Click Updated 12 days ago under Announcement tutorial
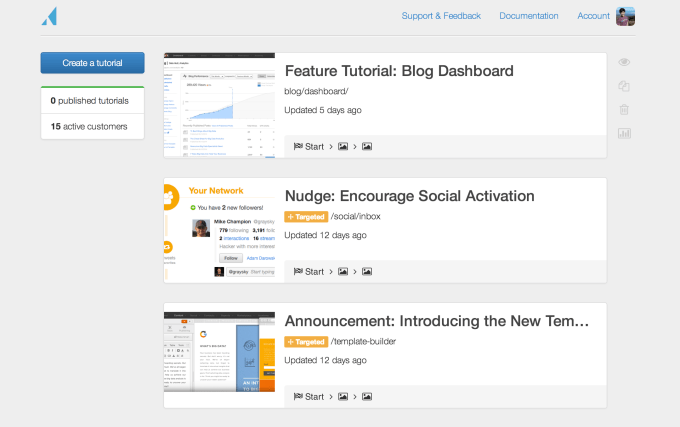The height and width of the screenshot is (427, 680). tap(325, 361)
